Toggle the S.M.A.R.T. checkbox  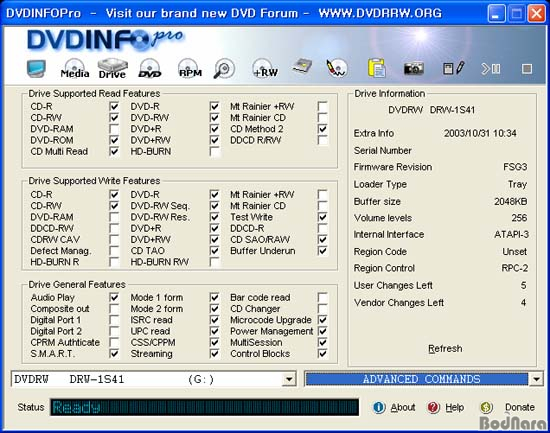pos(114,353)
